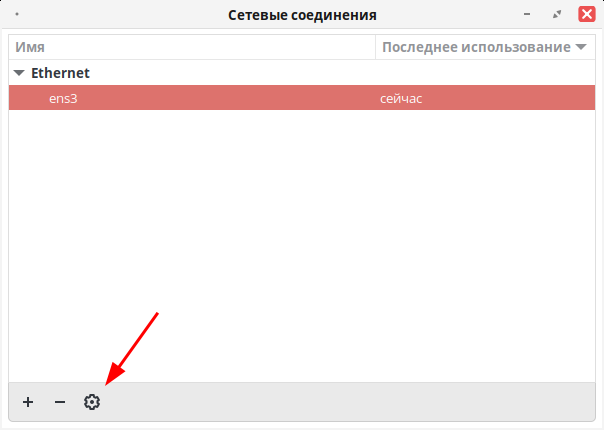
Task: Collapse the Ethernet group triangle
Action: 19,72
